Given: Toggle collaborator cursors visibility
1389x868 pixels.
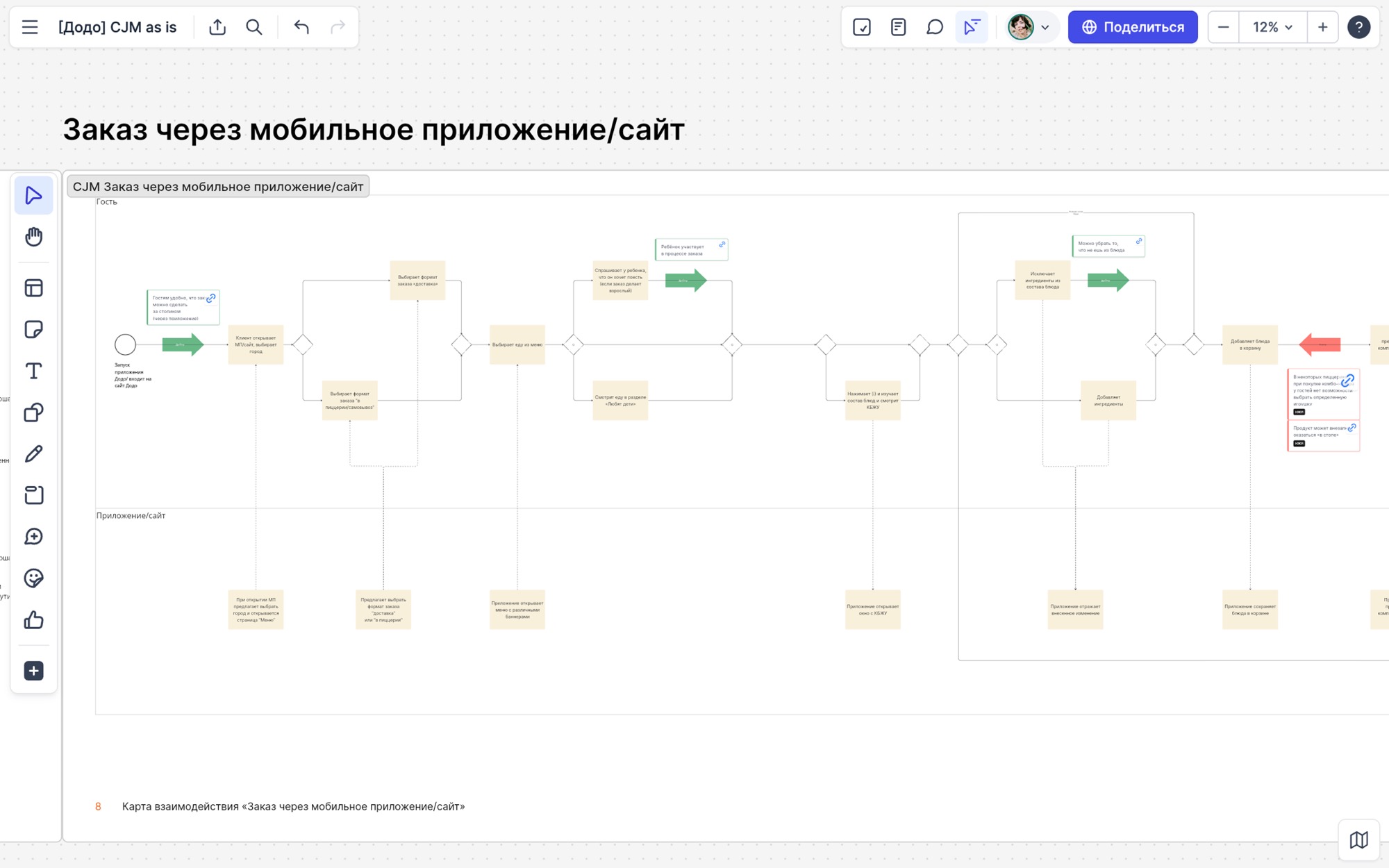Looking at the screenshot, I should (x=972, y=27).
